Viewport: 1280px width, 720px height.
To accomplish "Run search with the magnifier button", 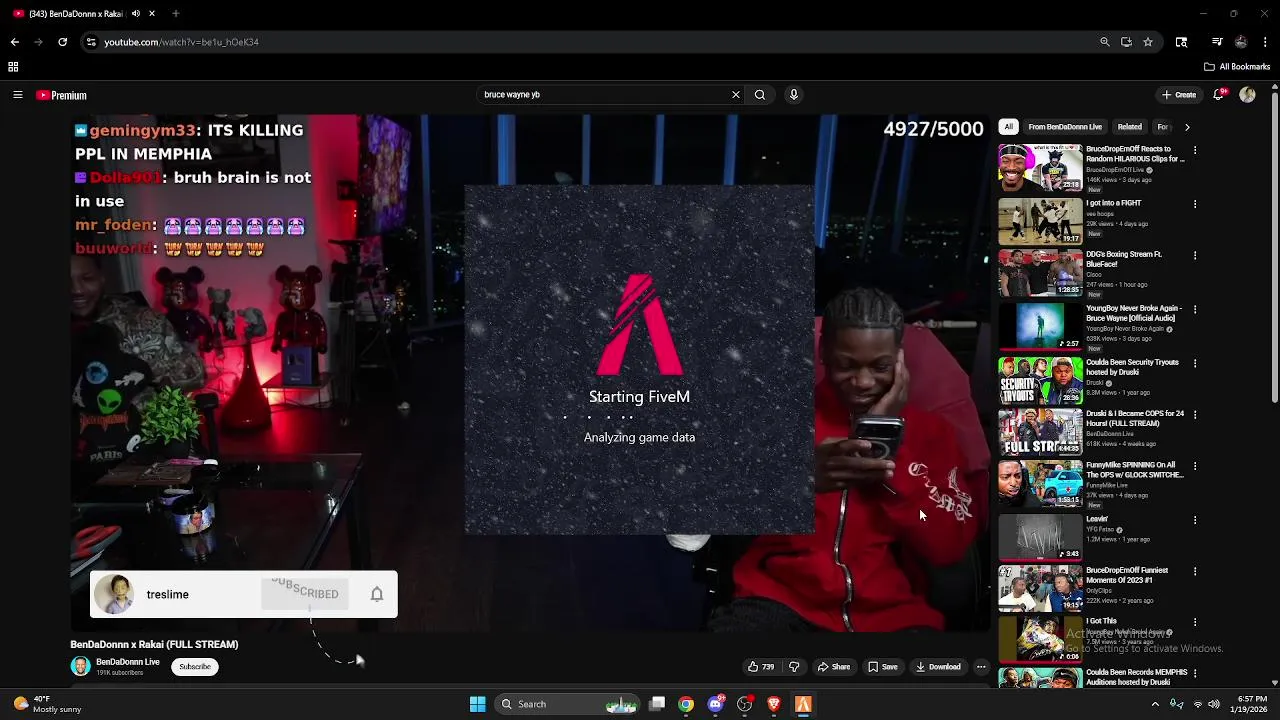I will (760, 95).
